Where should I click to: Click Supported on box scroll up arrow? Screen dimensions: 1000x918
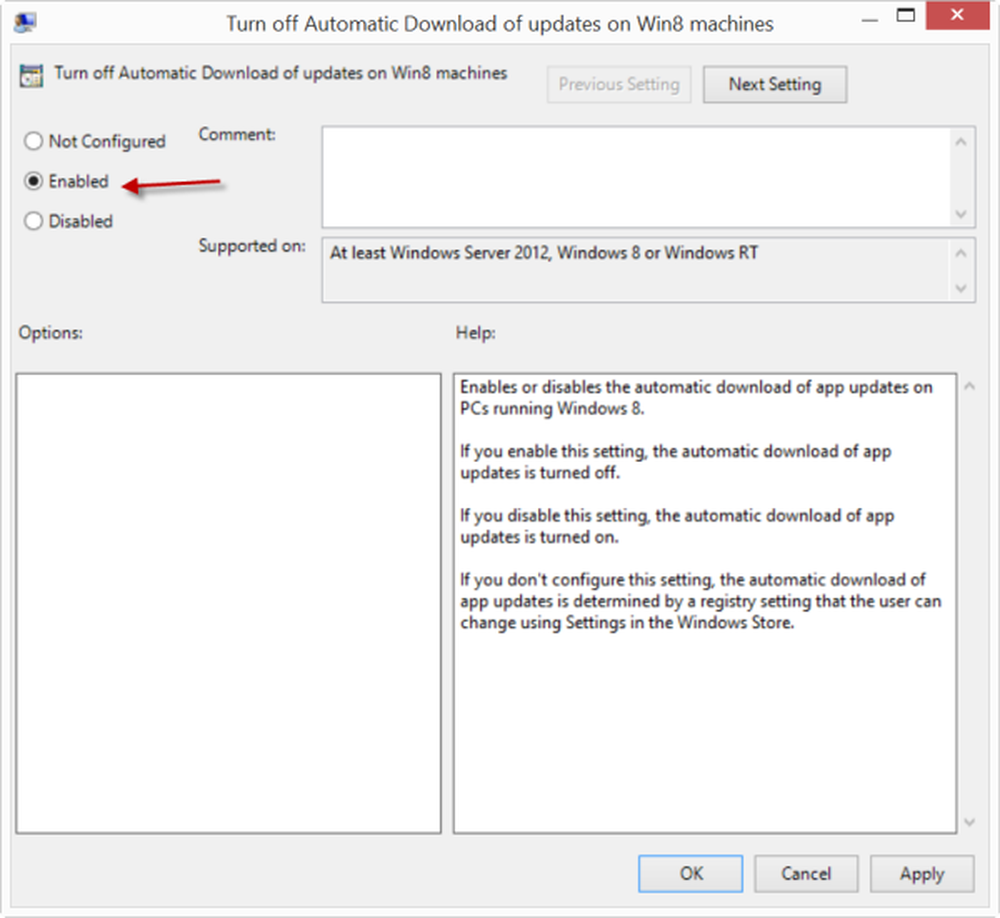pos(961,253)
